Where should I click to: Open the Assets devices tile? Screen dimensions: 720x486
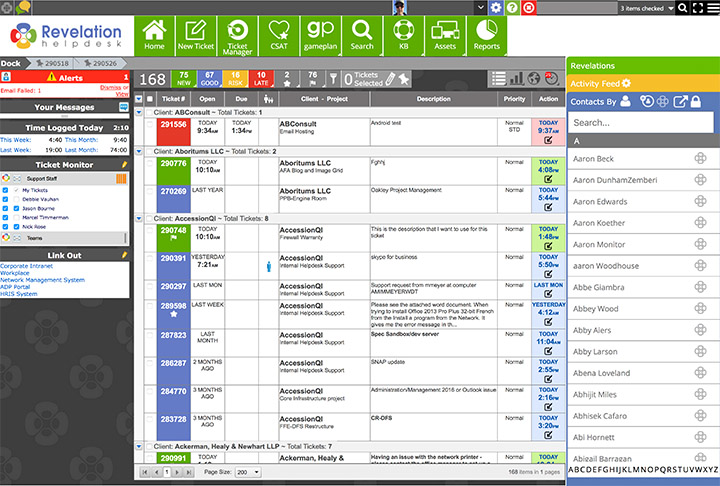click(x=445, y=36)
